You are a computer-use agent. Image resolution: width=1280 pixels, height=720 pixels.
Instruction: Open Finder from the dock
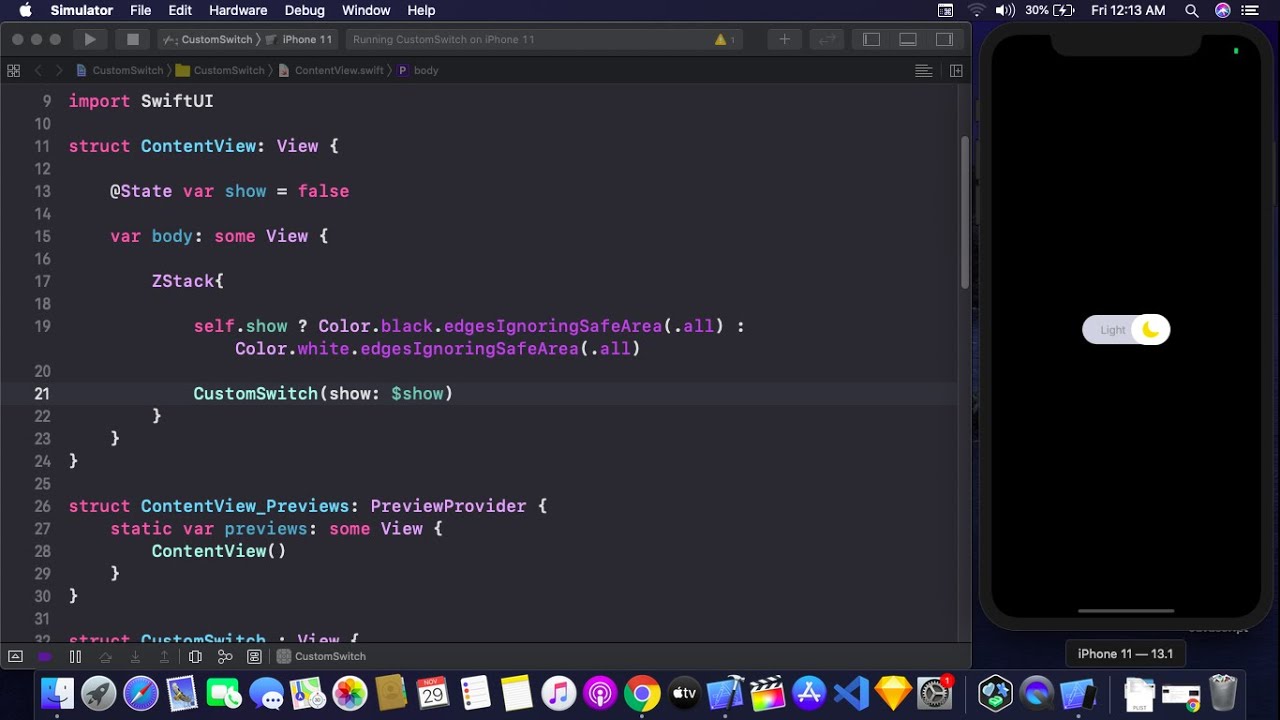coord(57,693)
